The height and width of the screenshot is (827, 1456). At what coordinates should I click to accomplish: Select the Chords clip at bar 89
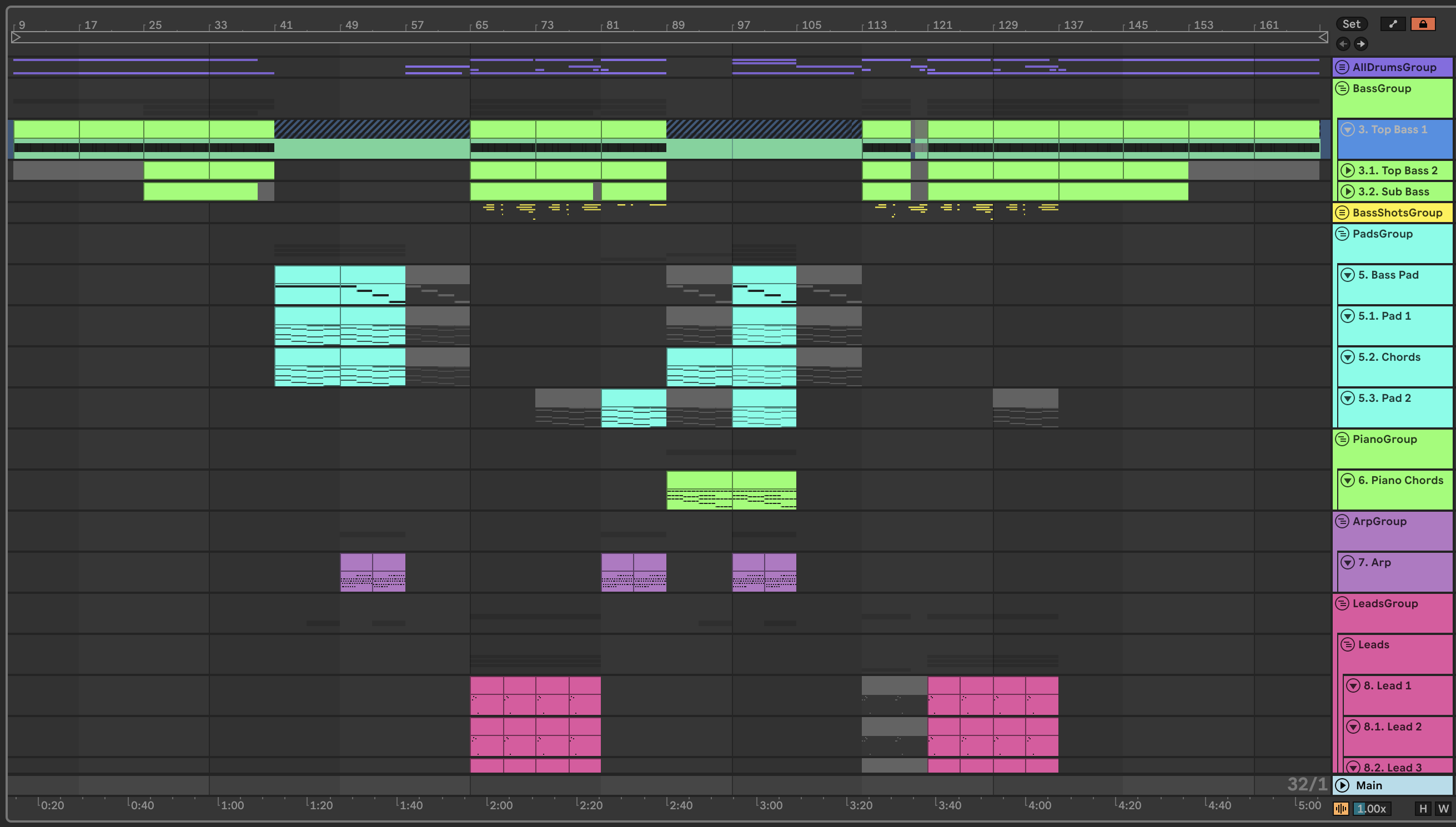click(x=699, y=367)
